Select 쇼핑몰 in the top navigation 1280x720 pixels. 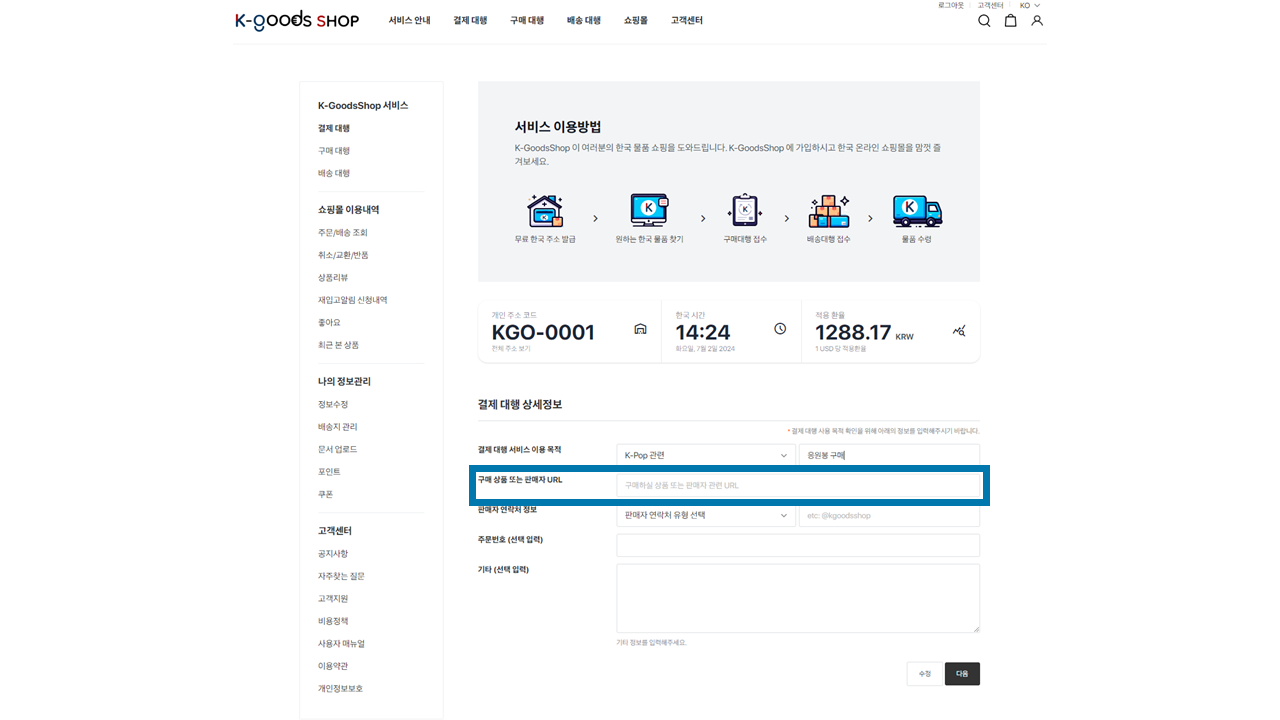tap(636, 20)
